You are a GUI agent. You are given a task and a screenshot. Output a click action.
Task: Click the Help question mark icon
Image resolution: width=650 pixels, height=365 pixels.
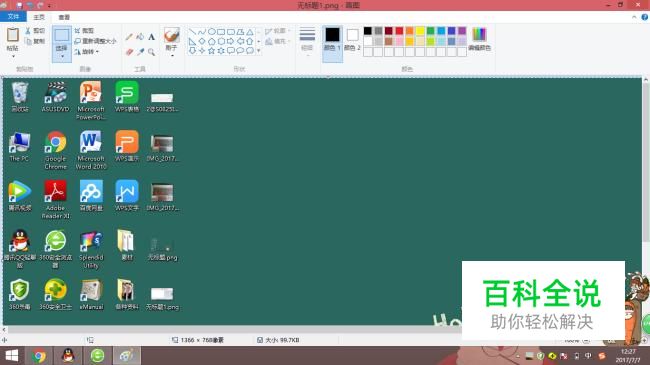click(x=645, y=17)
